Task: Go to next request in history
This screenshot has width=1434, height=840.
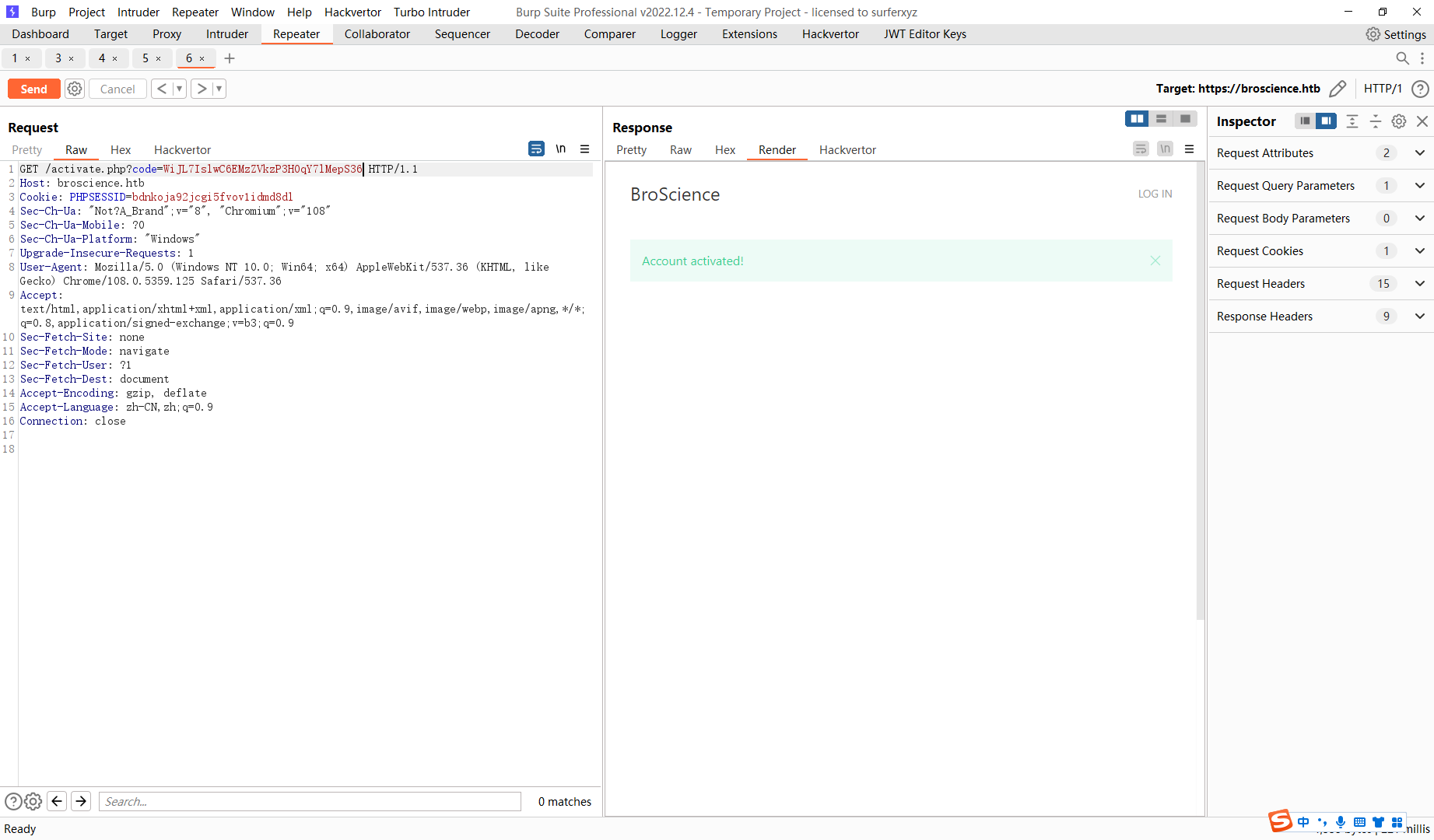Action: (x=202, y=89)
